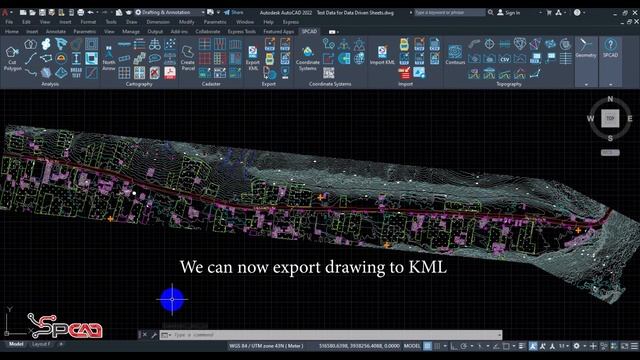Image resolution: width=640 pixels, height=360 pixels.
Task: Toggle polar tracking in status bar
Action: 464,346
